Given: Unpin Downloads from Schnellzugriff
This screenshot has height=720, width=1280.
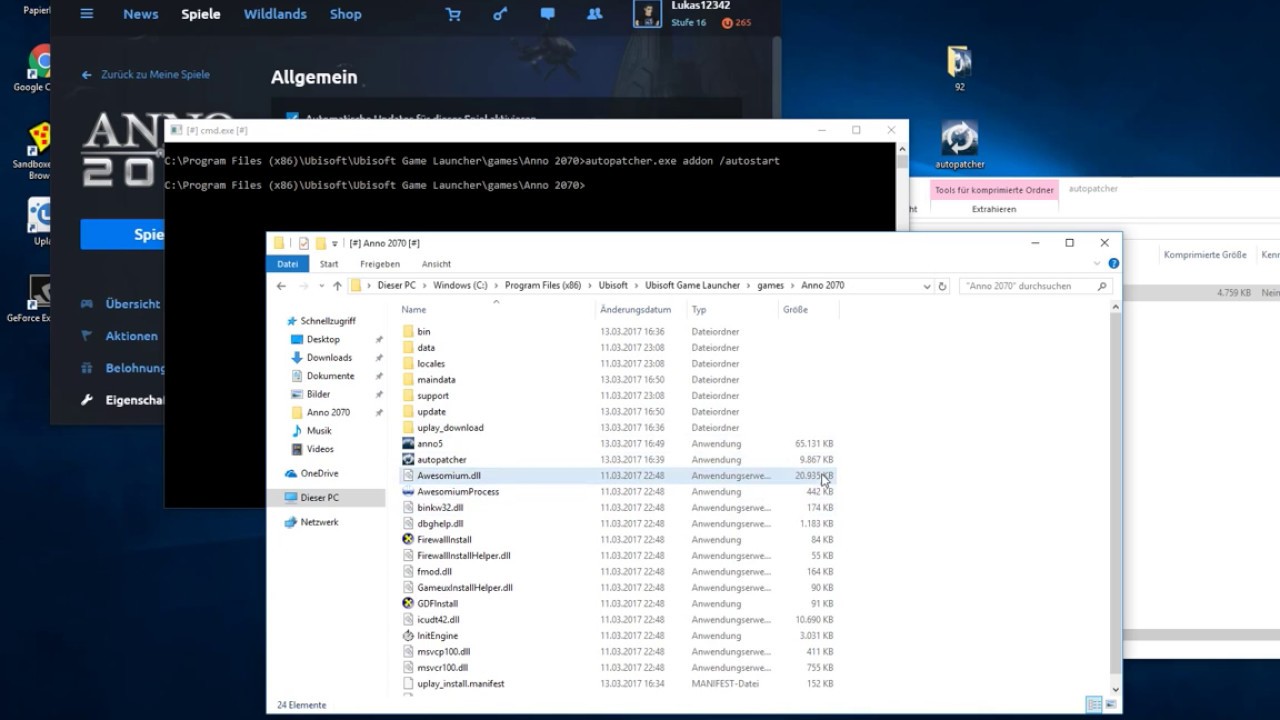Looking at the screenshot, I should tap(377, 357).
